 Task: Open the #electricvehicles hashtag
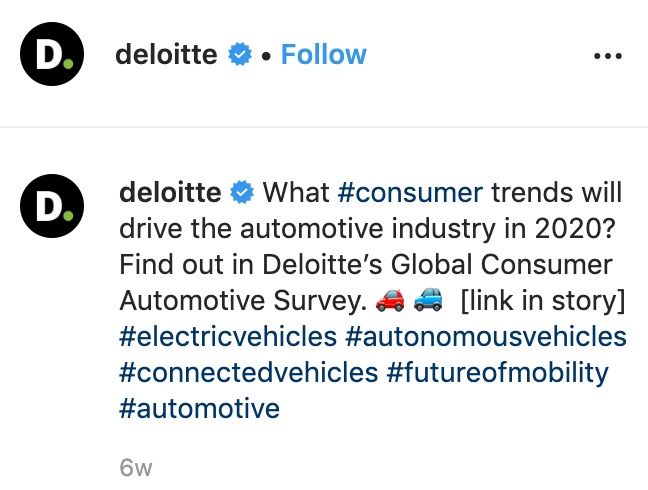pyautogui.click(x=226, y=336)
